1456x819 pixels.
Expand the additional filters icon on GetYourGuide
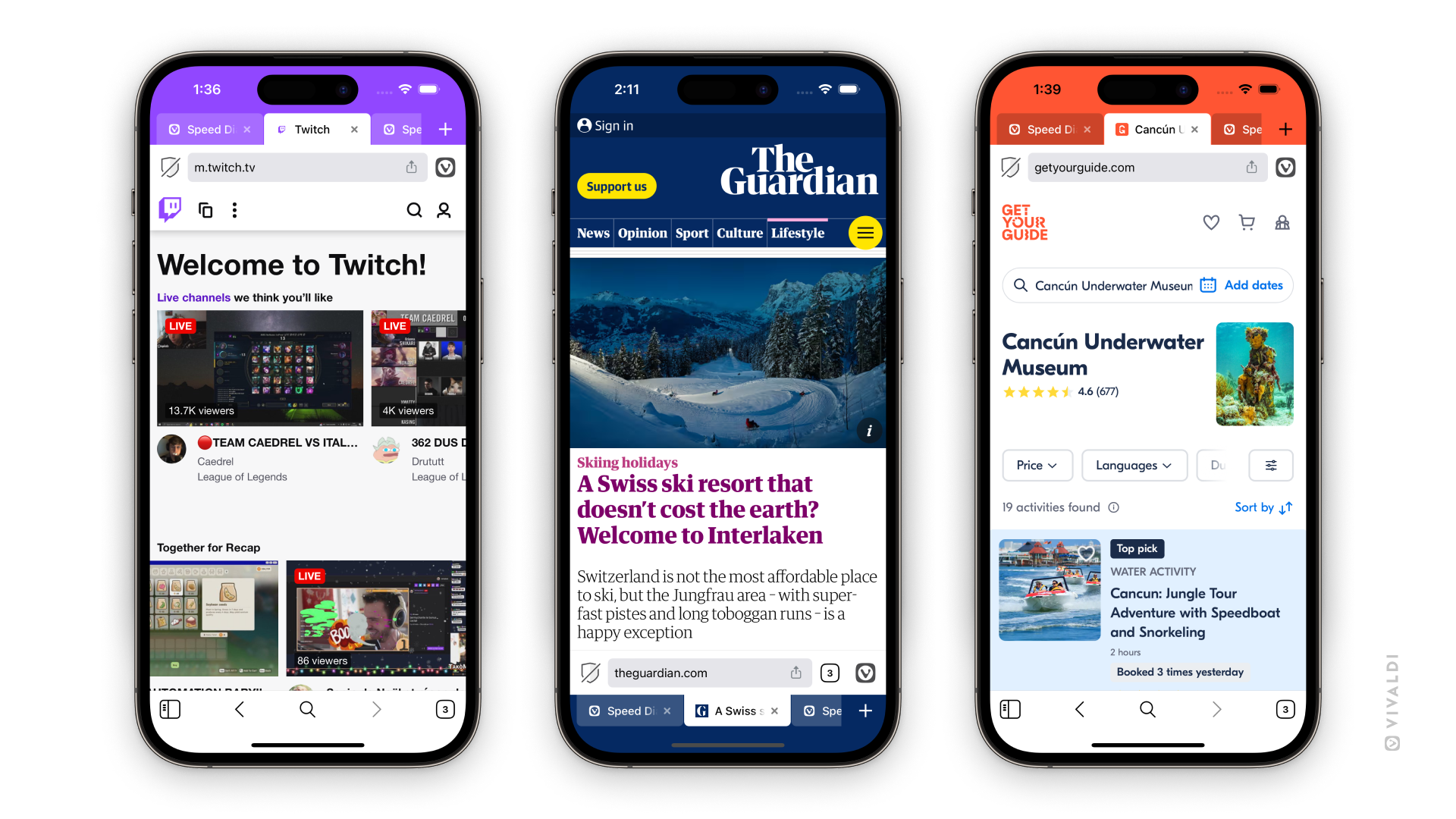click(x=1272, y=463)
